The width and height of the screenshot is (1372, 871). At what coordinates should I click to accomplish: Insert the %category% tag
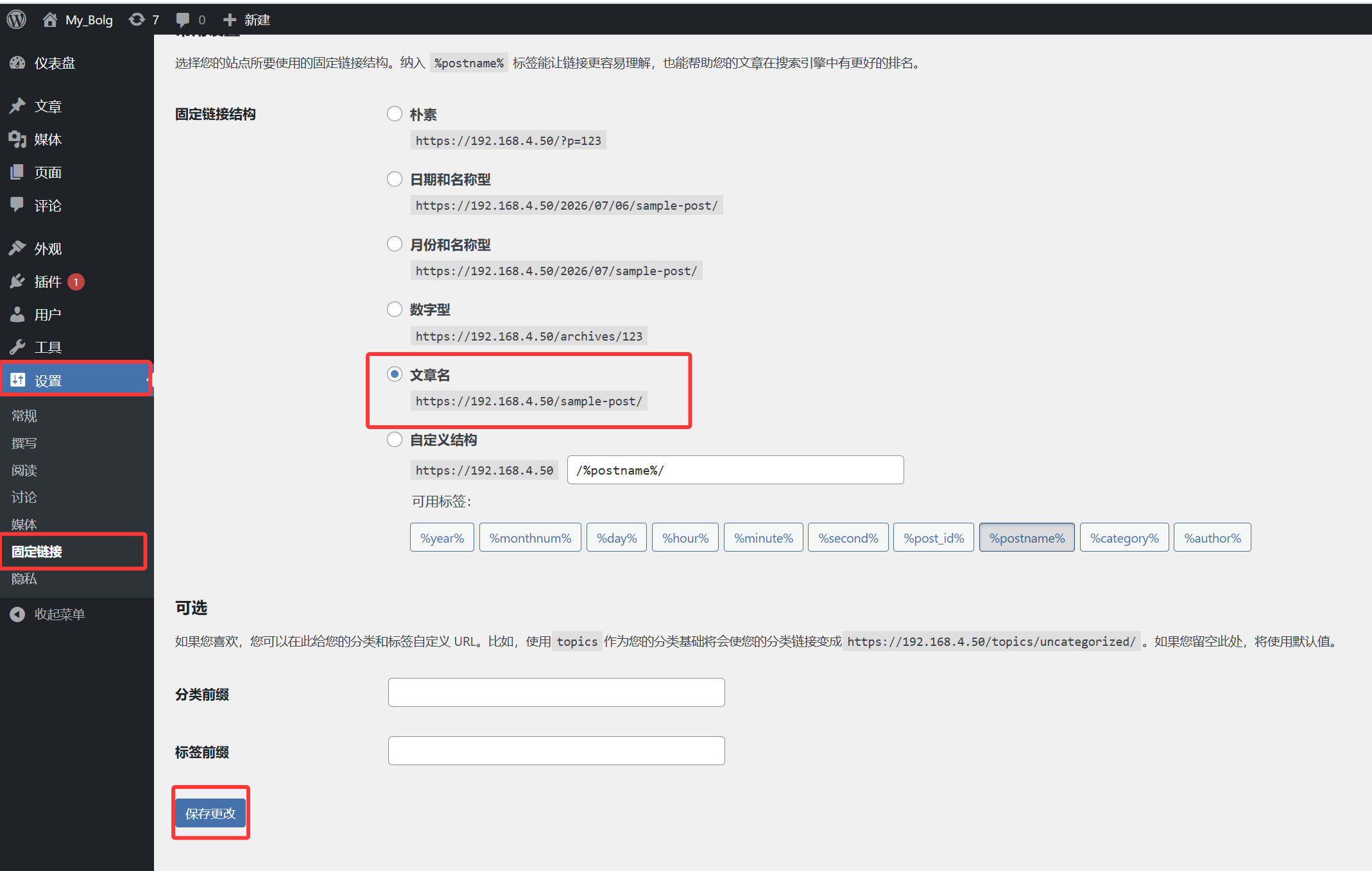coord(1124,537)
